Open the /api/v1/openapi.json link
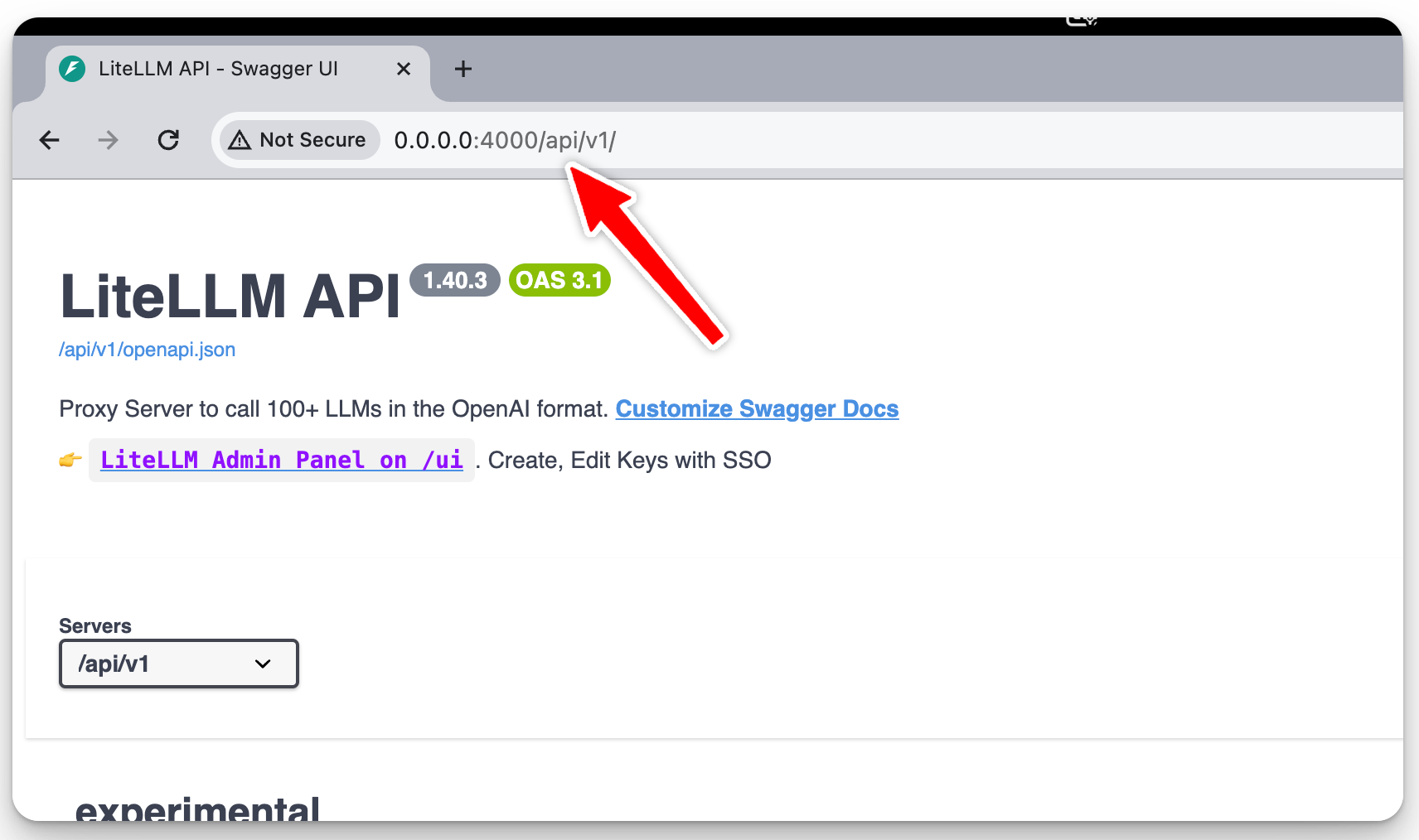This screenshot has height=840, width=1419. [x=147, y=350]
